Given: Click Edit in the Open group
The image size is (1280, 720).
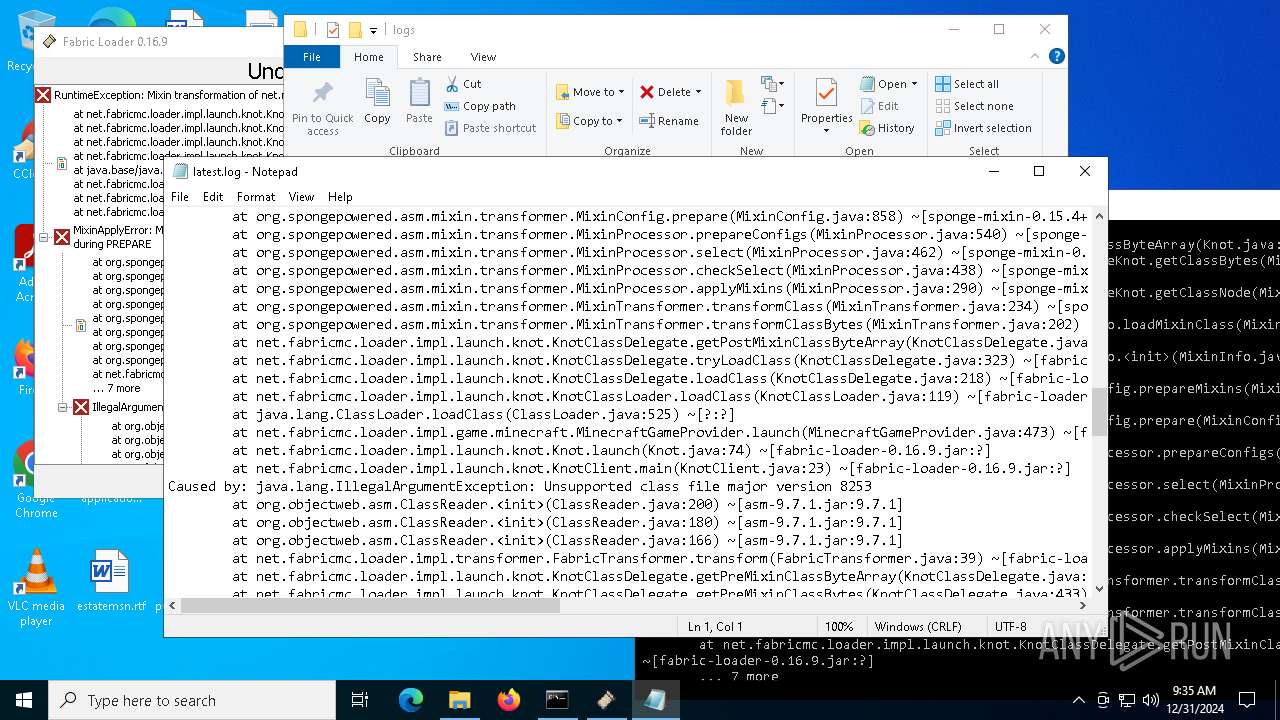Looking at the screenshot, I should [878, 106].
